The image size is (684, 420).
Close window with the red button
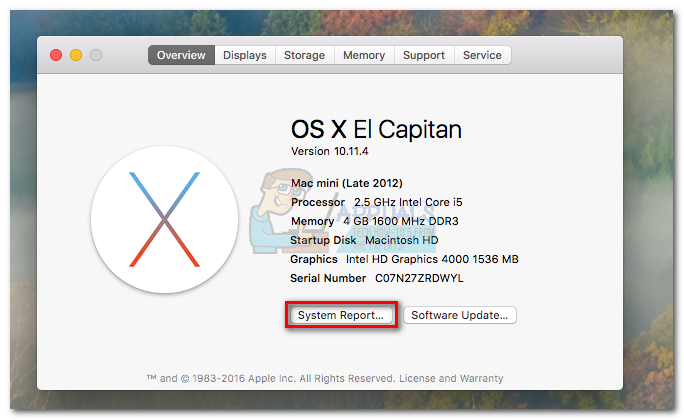(x=56, y=55)
